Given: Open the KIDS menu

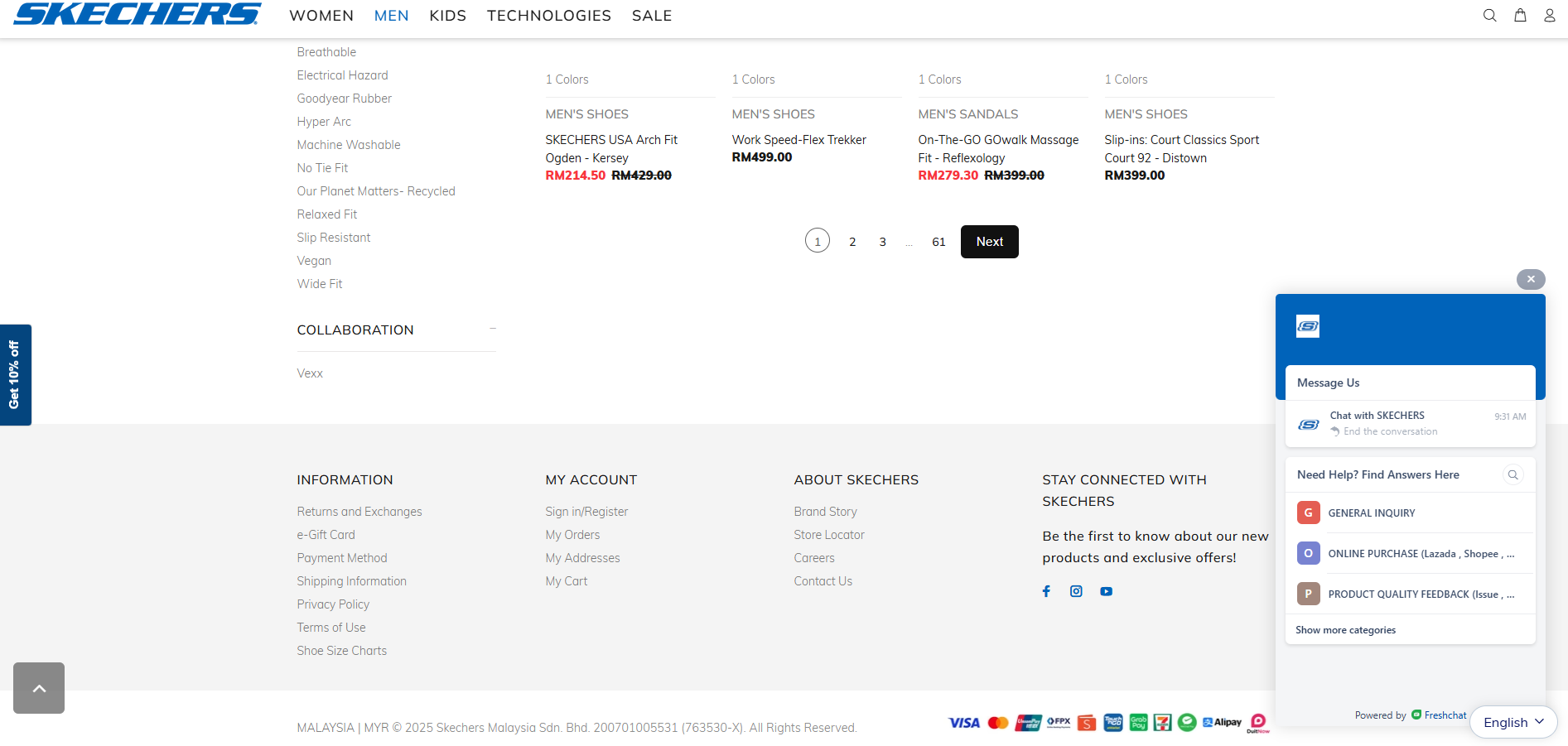Looking at the screenshot, I should click(x=448, y=16).
